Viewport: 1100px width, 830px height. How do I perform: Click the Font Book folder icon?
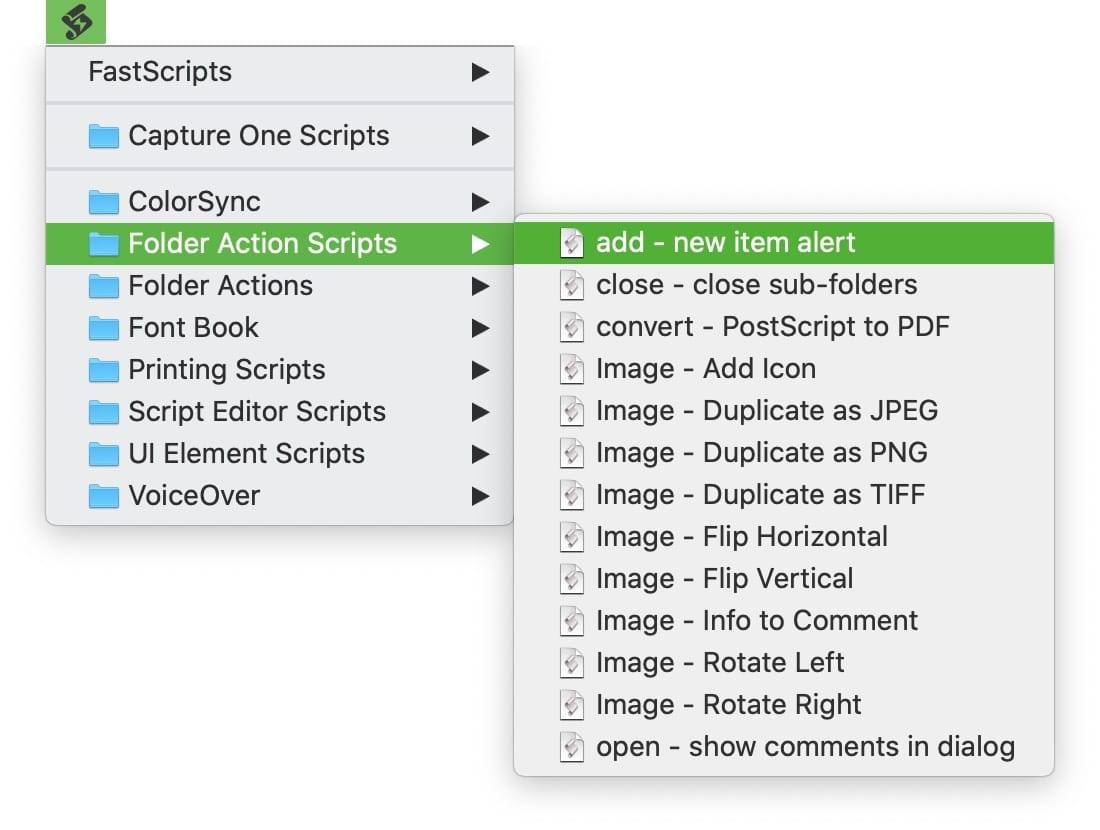click(x=104, y=328)
